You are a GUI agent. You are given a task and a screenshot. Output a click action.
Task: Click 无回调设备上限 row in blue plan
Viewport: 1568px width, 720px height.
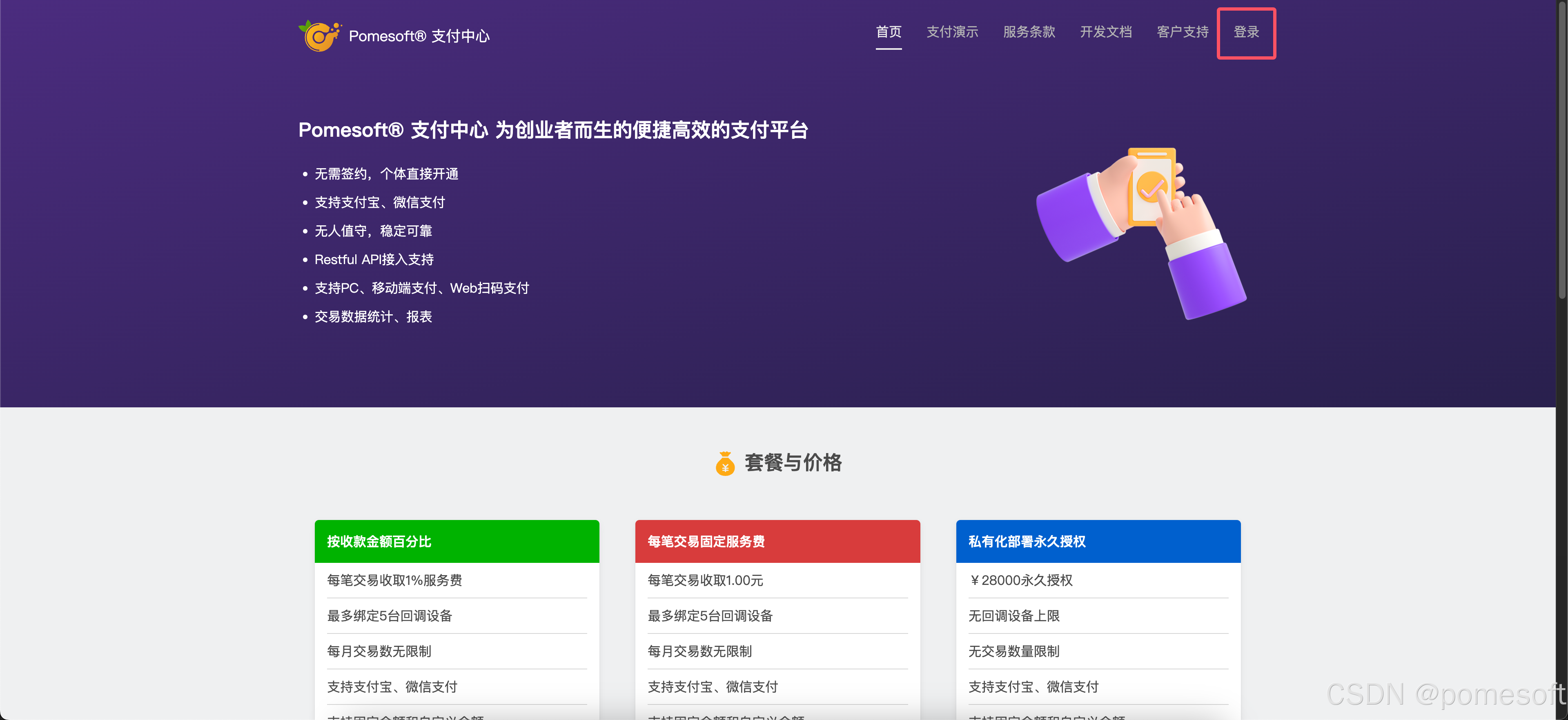[1013, 616]
